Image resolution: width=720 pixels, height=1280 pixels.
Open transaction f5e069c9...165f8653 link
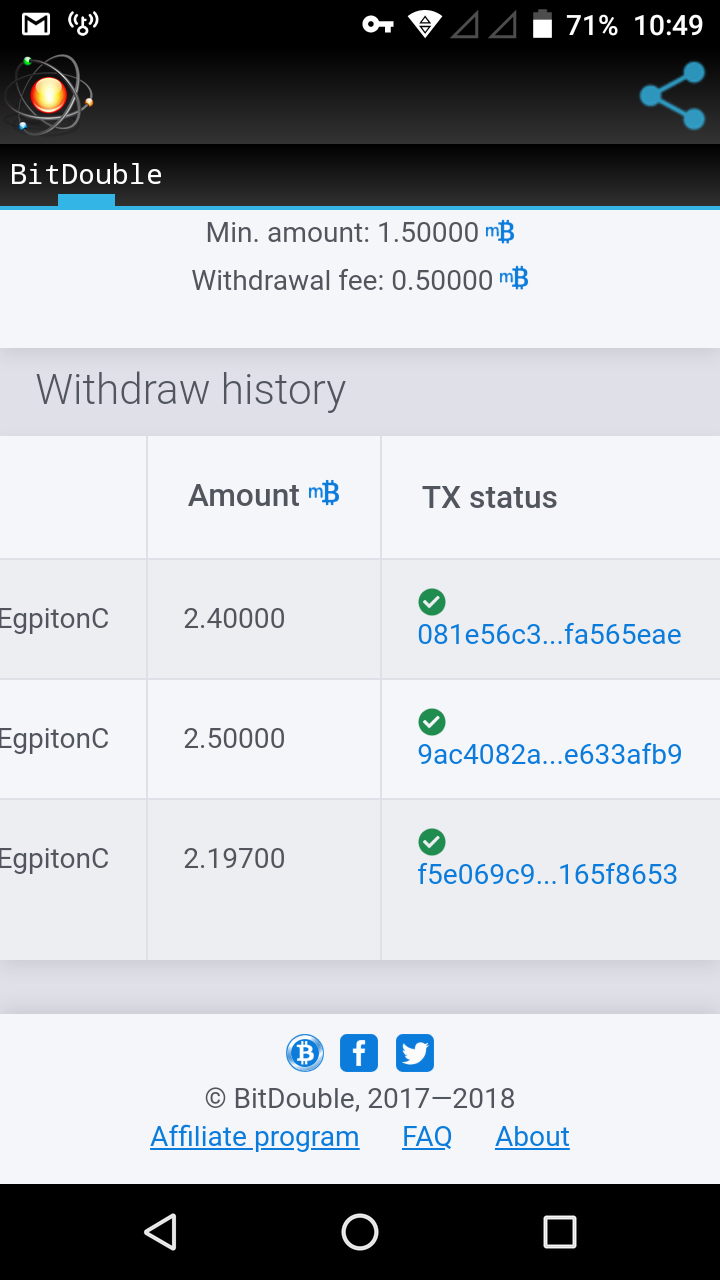tap(547, 874)
